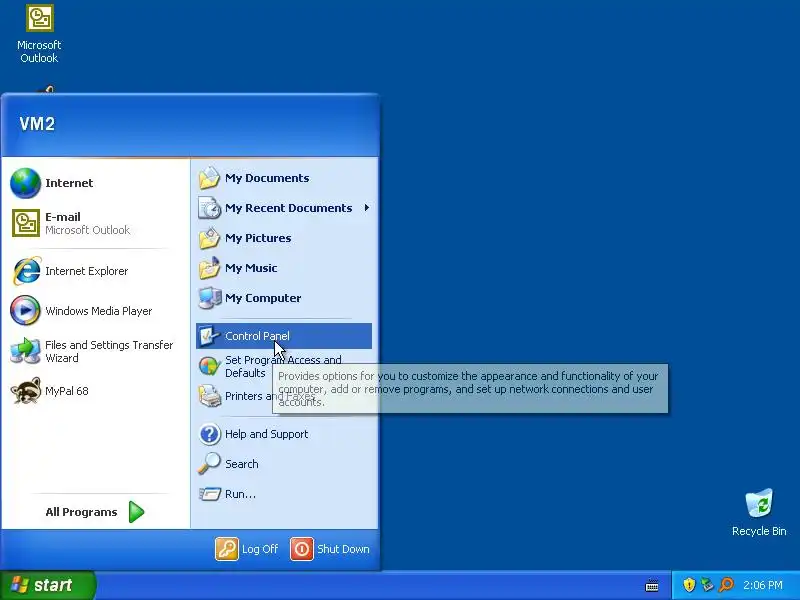800x600 pixels.
Task: Click the Run... icon
Action: (209, 494)
